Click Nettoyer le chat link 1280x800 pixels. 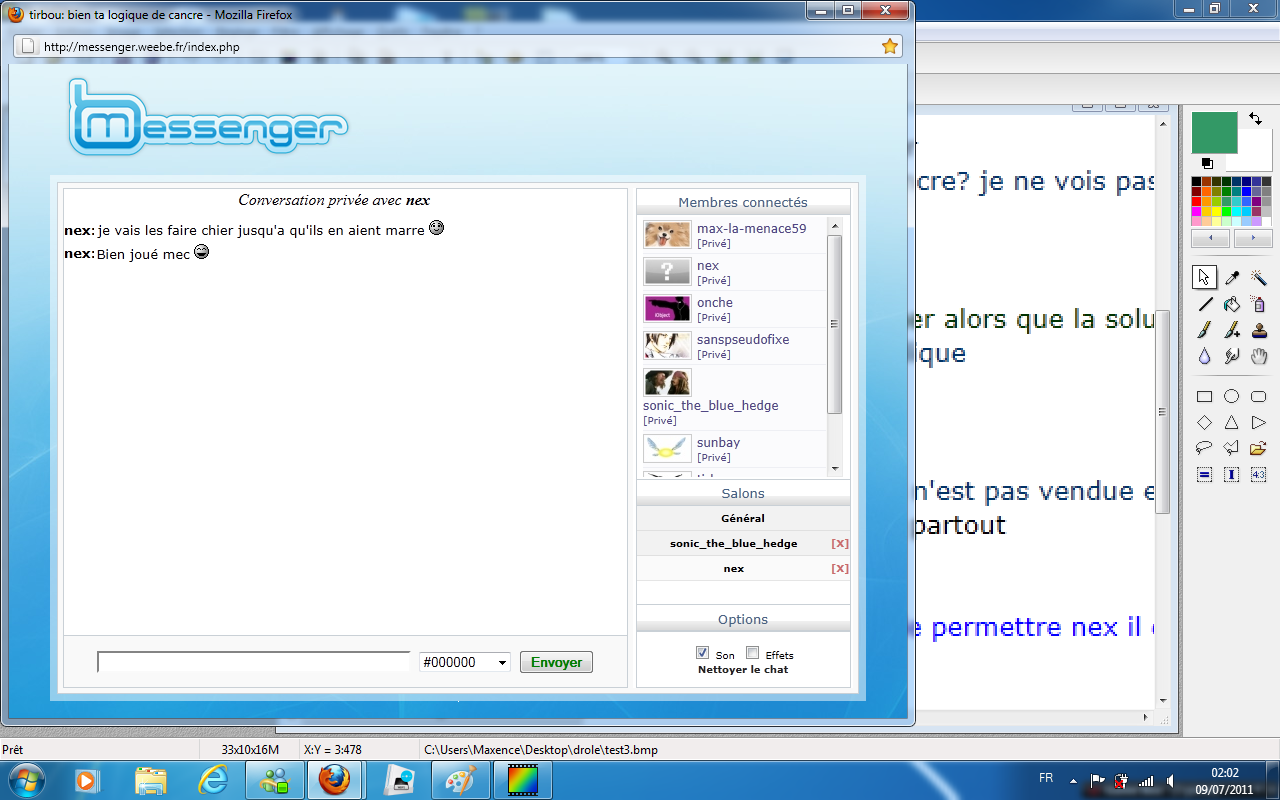(x=743, y=669)
